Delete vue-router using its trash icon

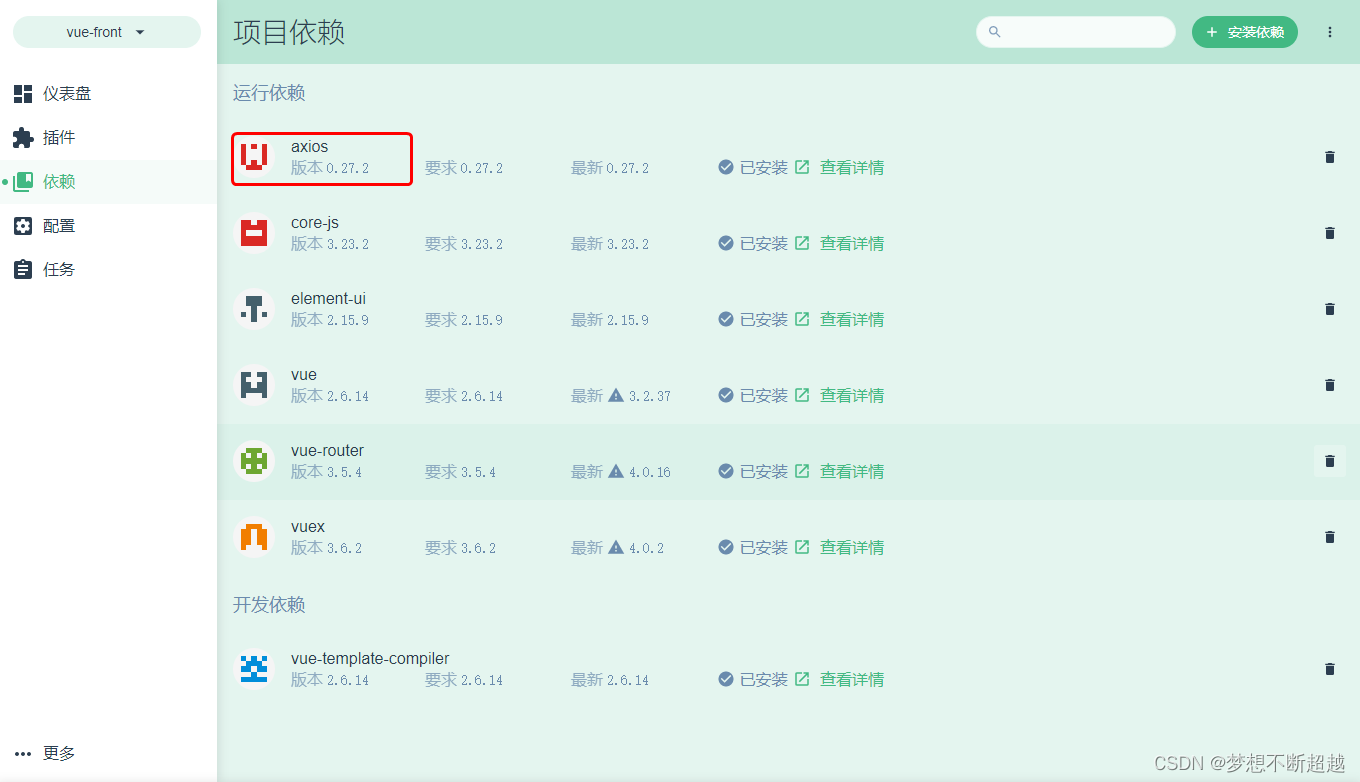(x=1330, y=461)
